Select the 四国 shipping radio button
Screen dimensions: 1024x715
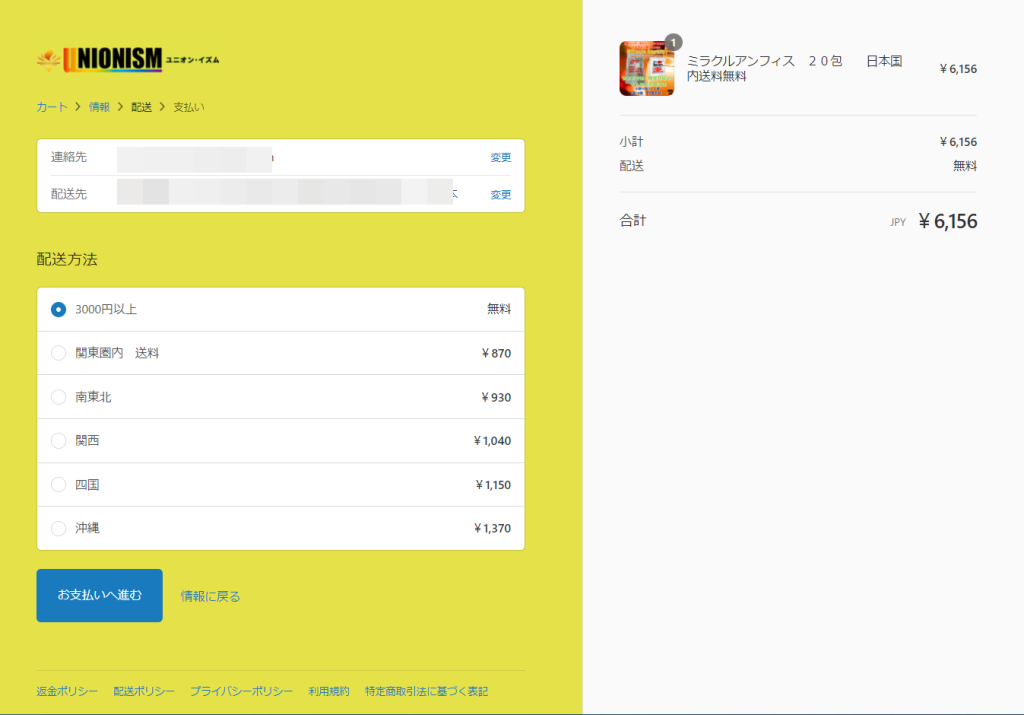tap(59, 485)
